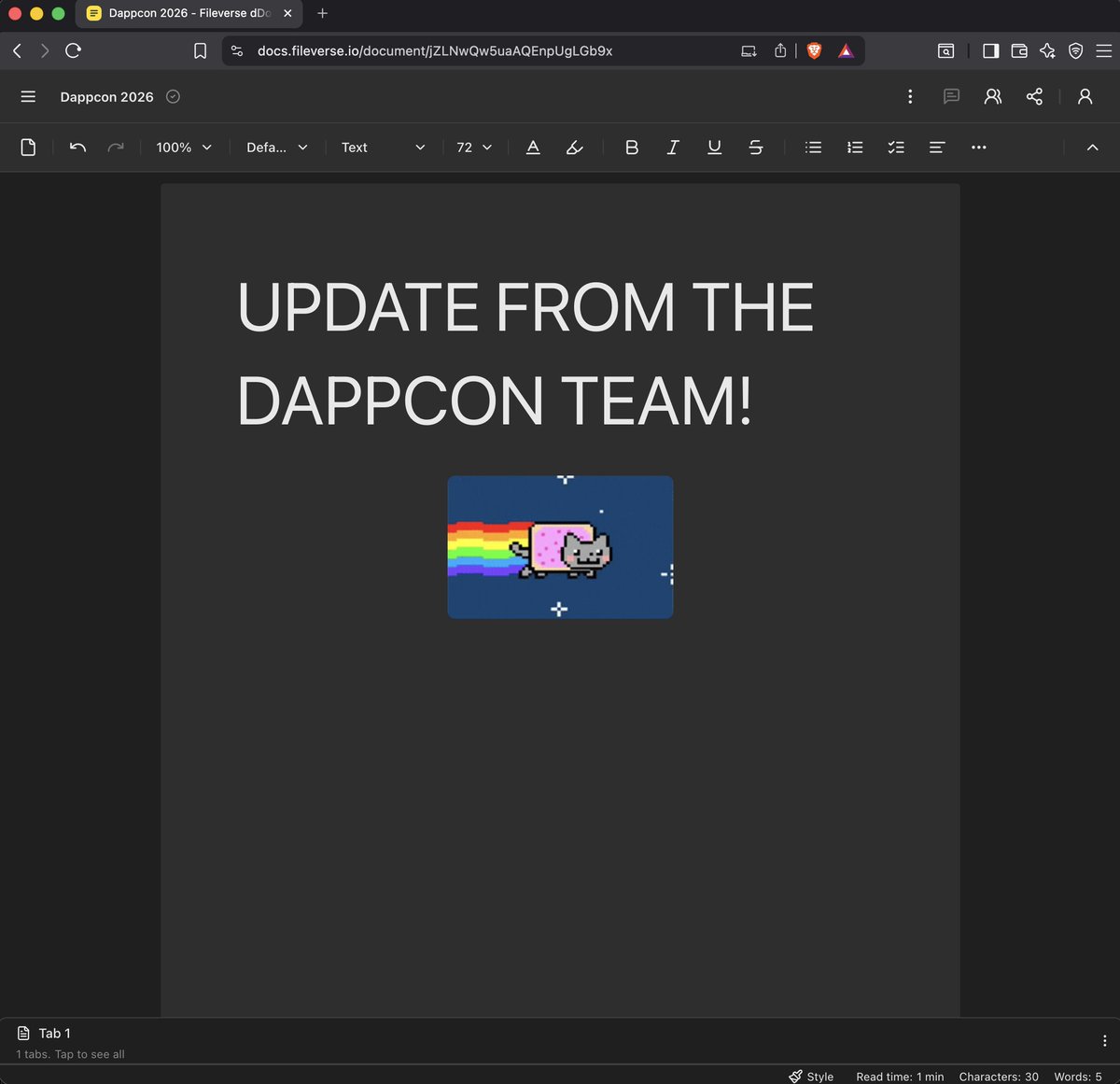Screen dimensions: 1120x1084
Task: Open the Style button in status bar
Action: coord(811,1076)
